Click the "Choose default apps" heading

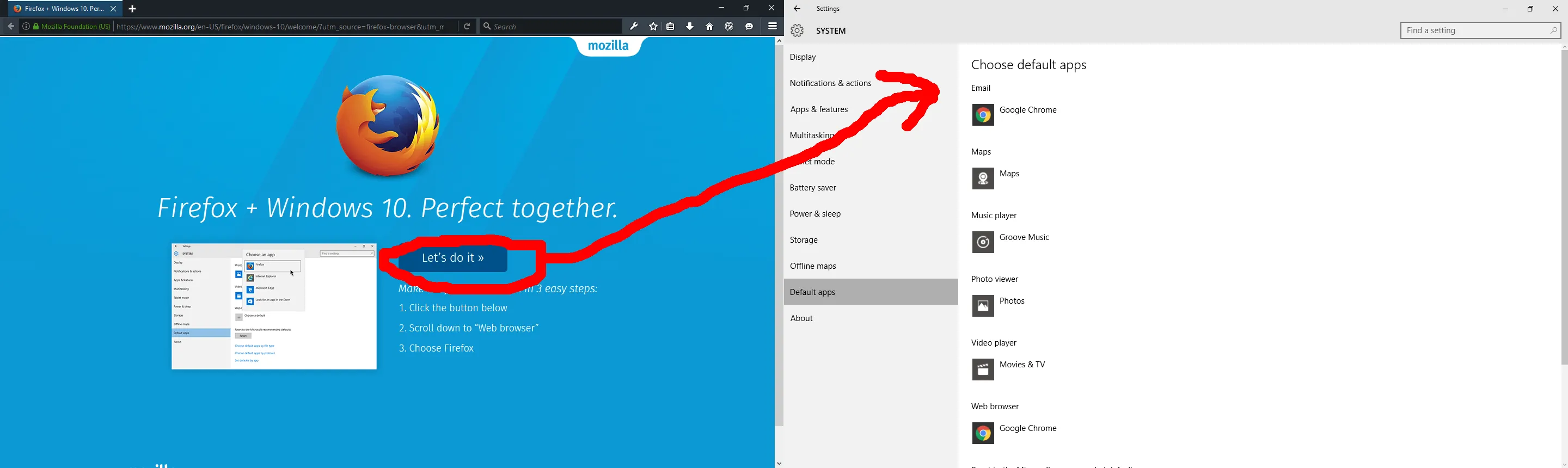click(1028, 65)
